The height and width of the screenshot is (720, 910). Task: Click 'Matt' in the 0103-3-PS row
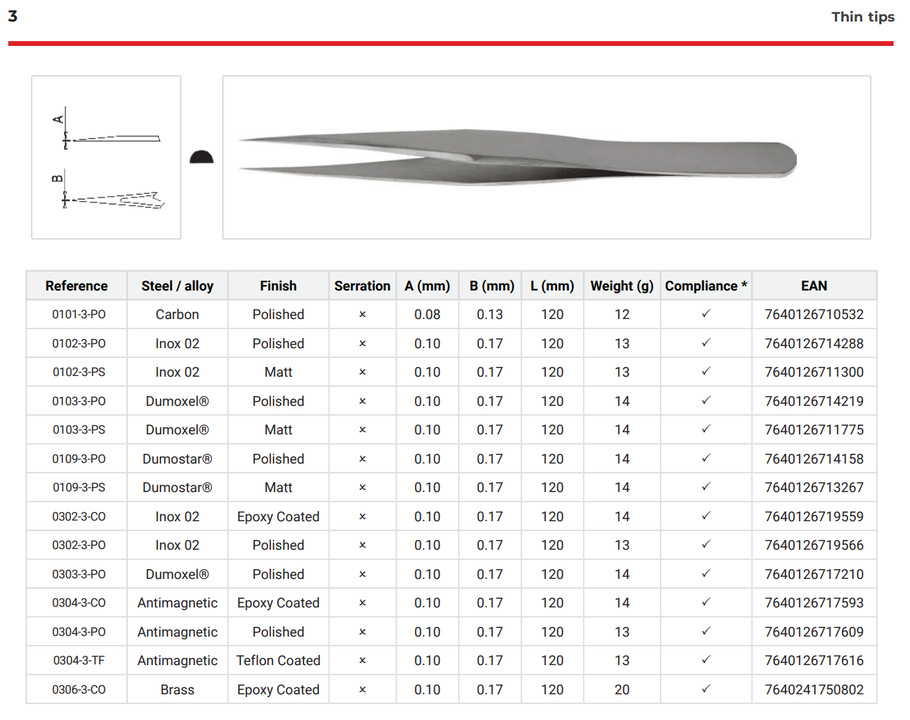pyautogui.click(x=279, y=430)
